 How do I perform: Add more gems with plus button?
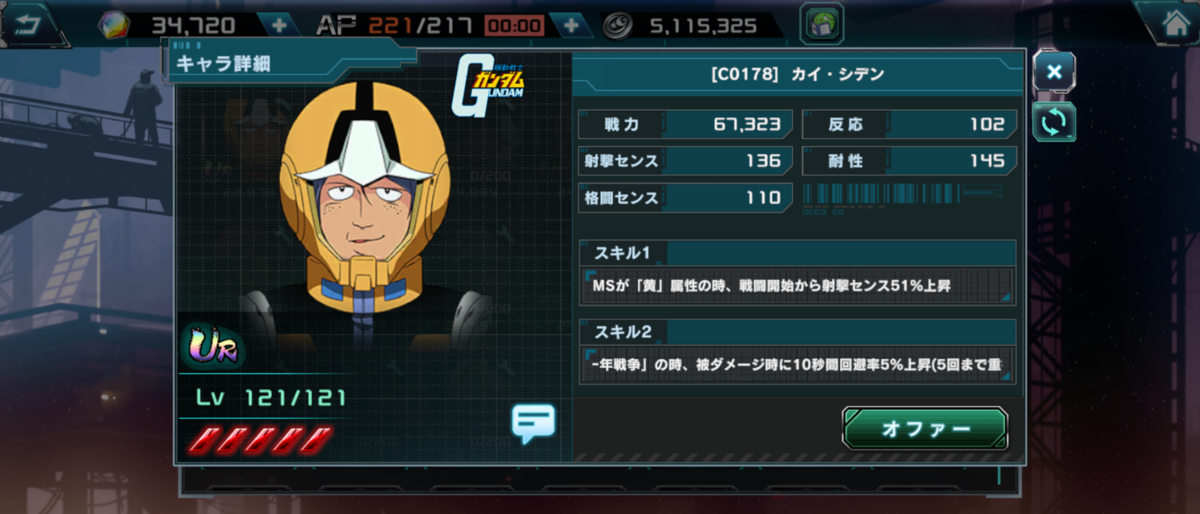277,25
